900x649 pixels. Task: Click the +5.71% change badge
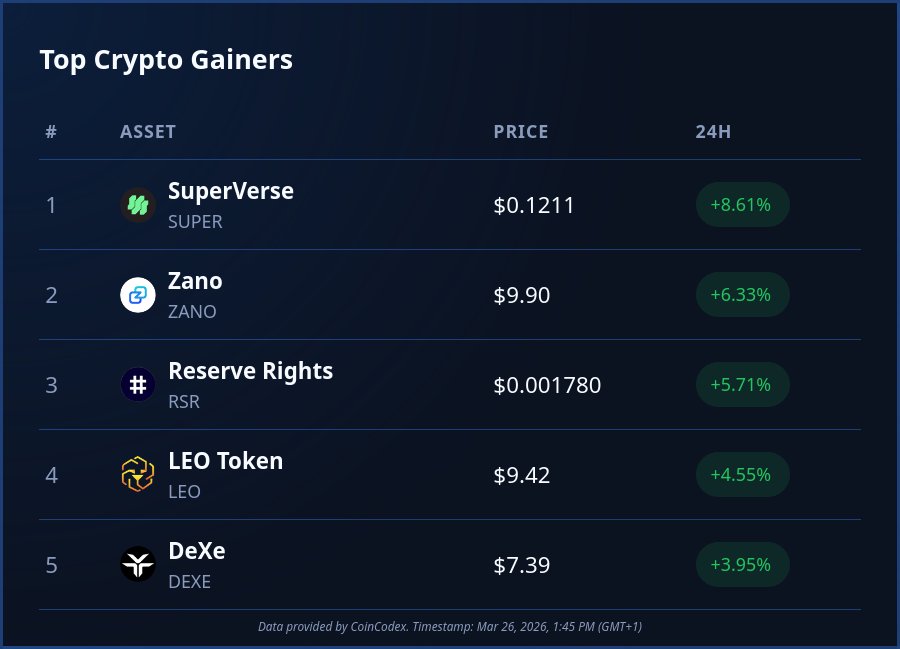tap(741, 385)
